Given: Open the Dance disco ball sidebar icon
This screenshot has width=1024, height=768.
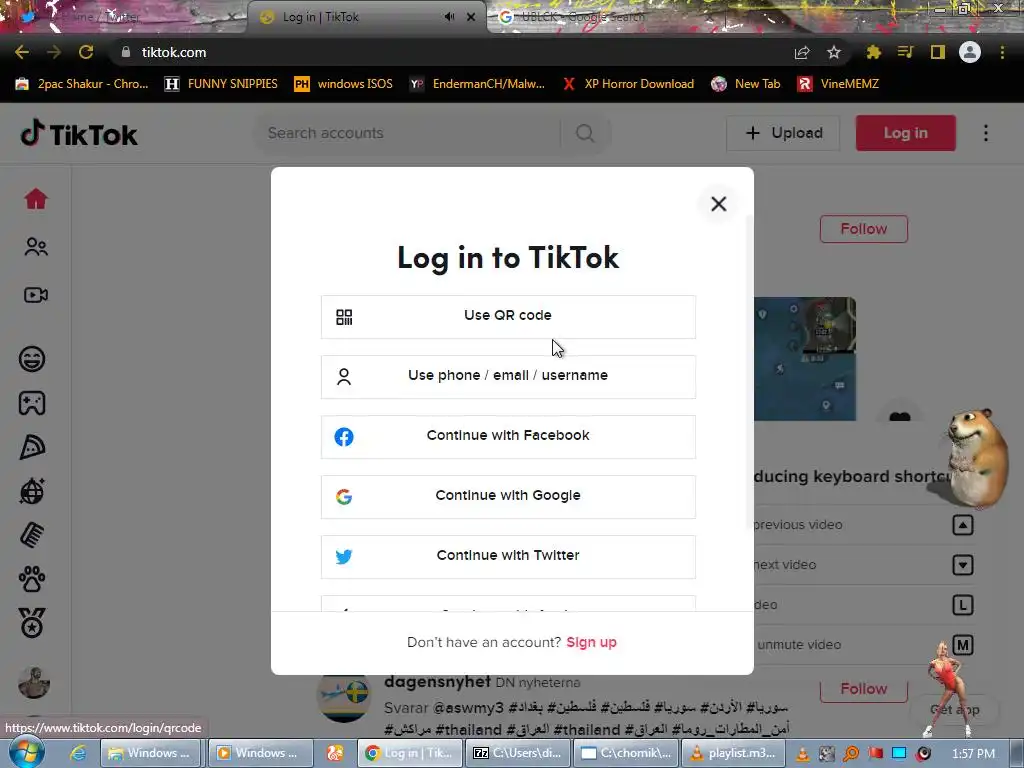Looking at the screenshot, I should (x=32, y=491).
